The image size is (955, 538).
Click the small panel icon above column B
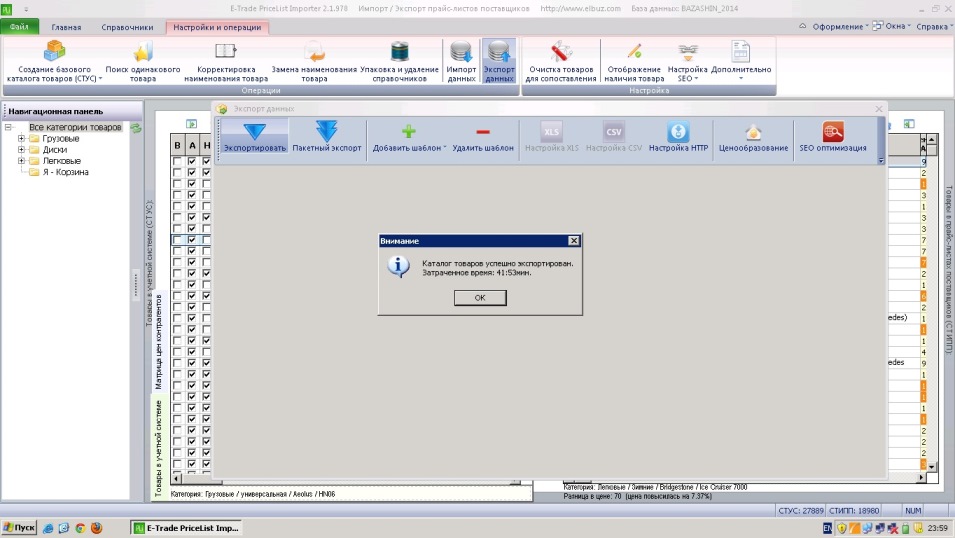click(x=191, y=124)
